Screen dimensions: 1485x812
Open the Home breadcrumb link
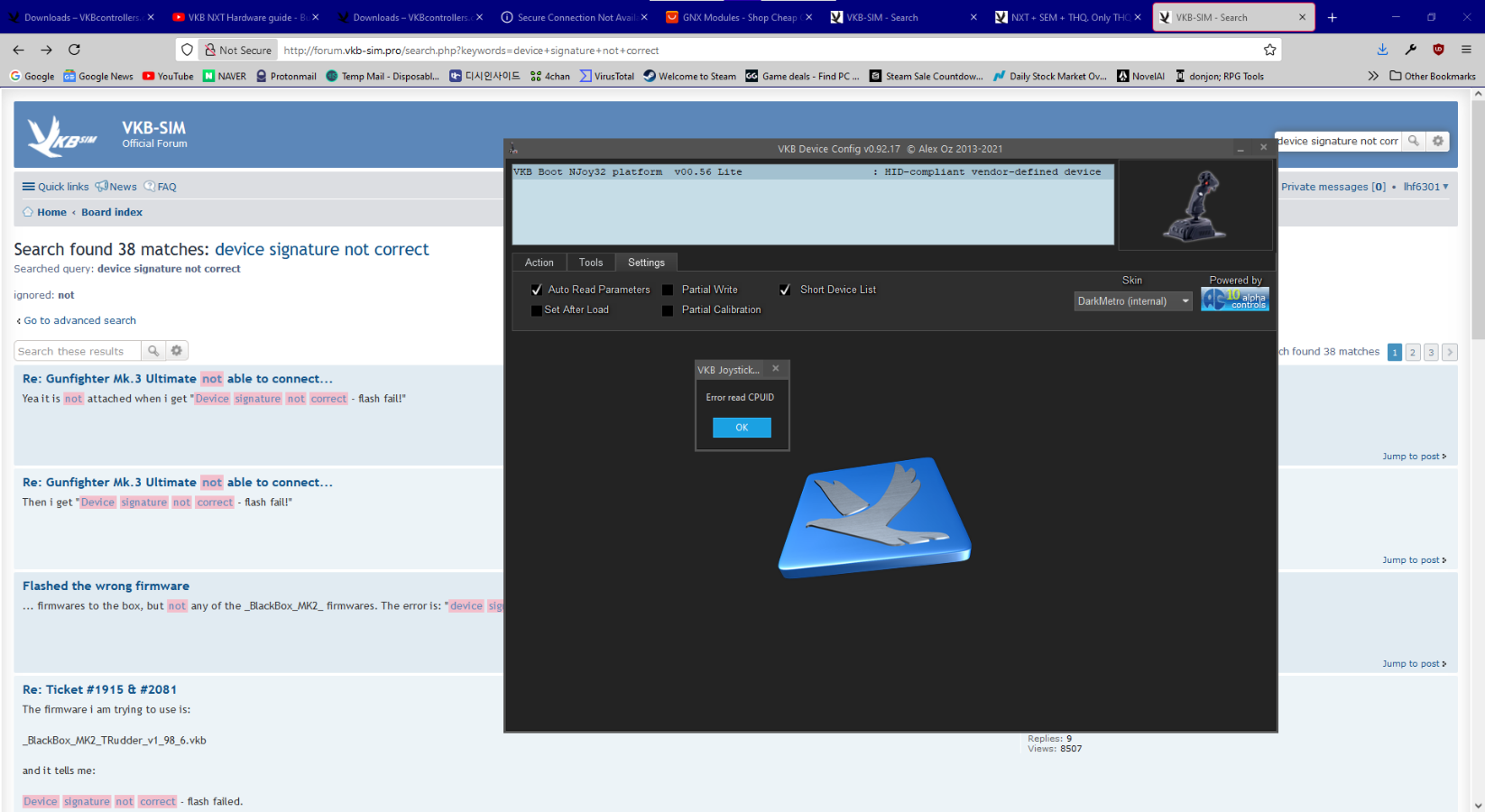(51, 212)
